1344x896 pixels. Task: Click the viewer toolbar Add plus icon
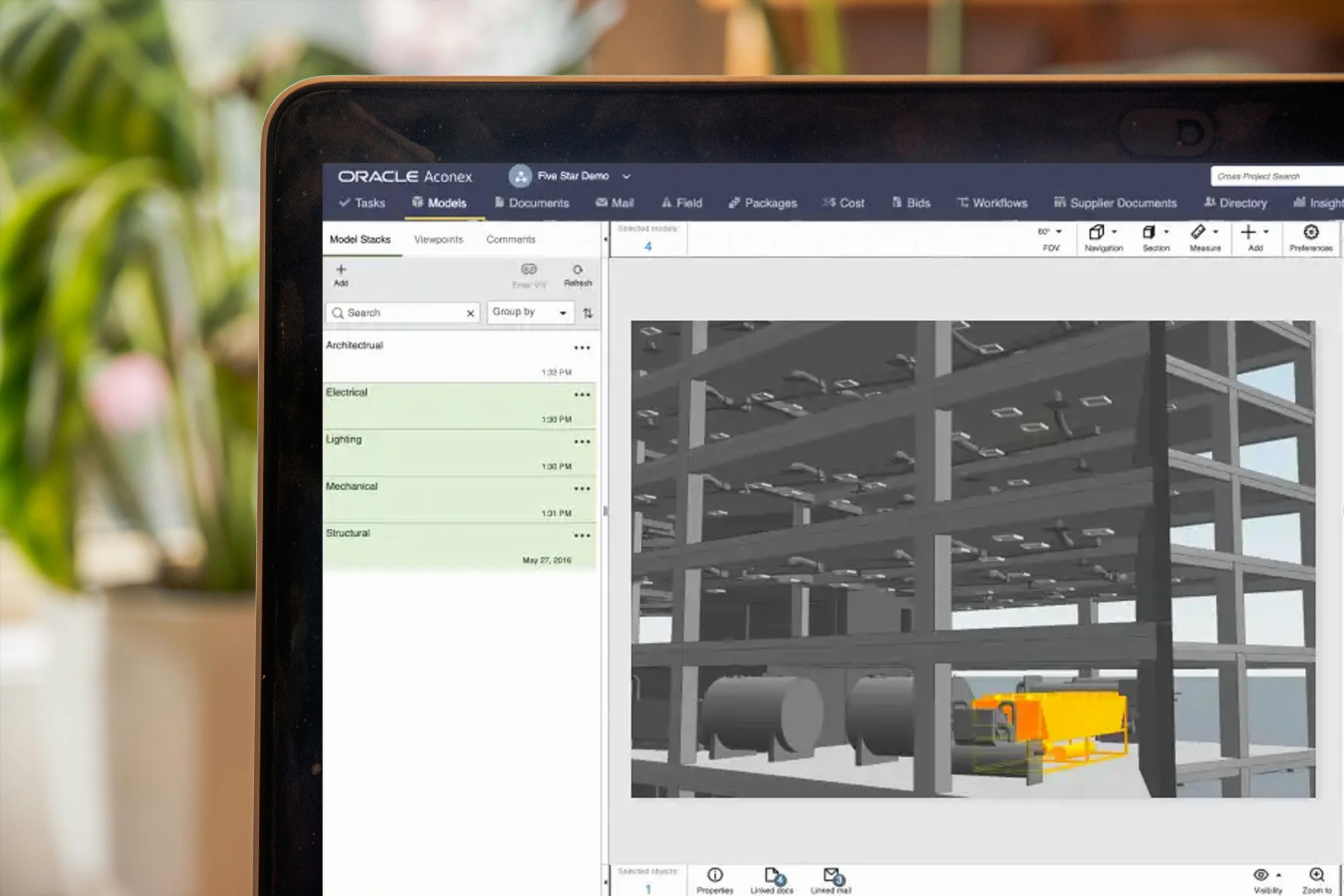pos(1249,231)
